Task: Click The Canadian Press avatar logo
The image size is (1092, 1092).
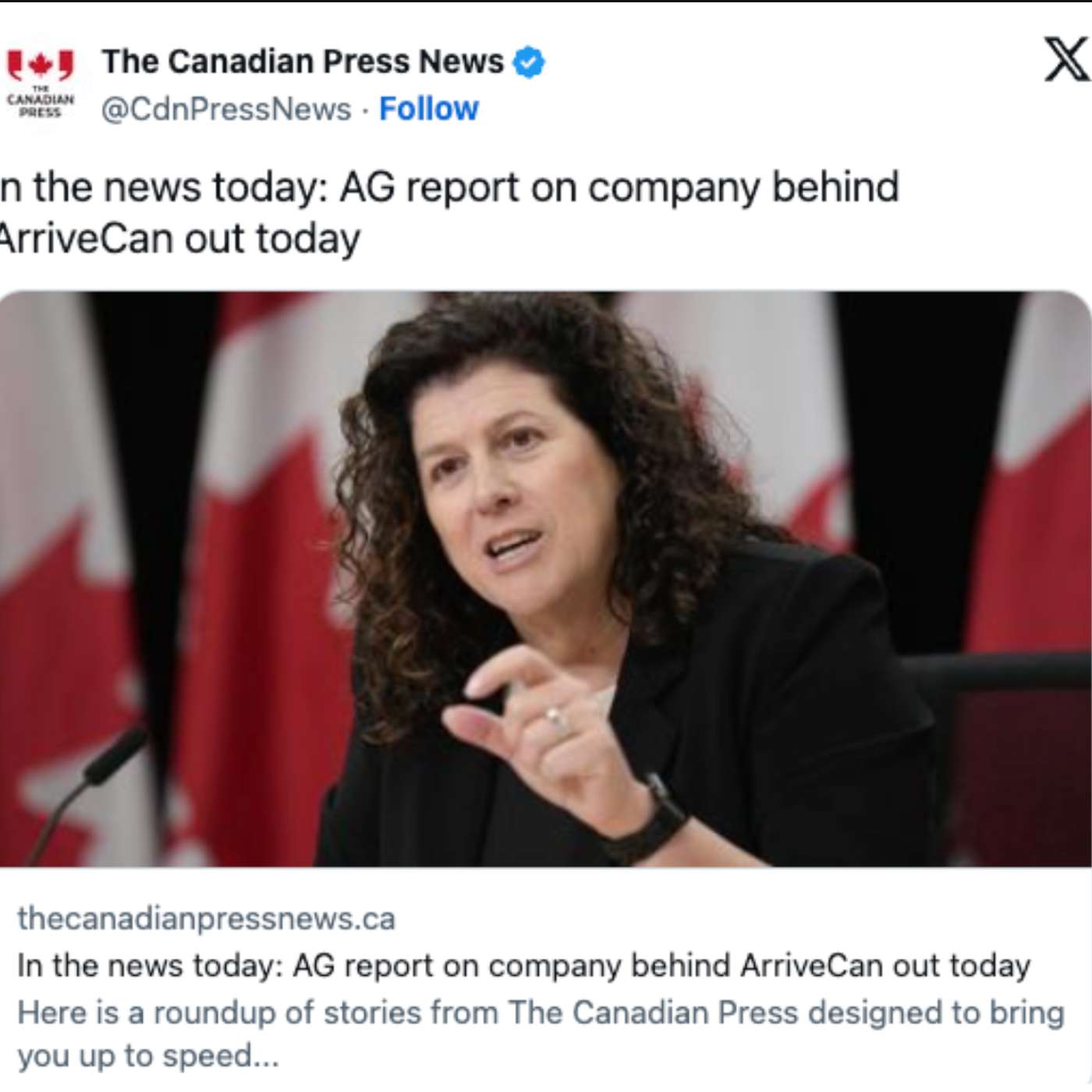Action: pyautogui.click(x=41, y=84)
